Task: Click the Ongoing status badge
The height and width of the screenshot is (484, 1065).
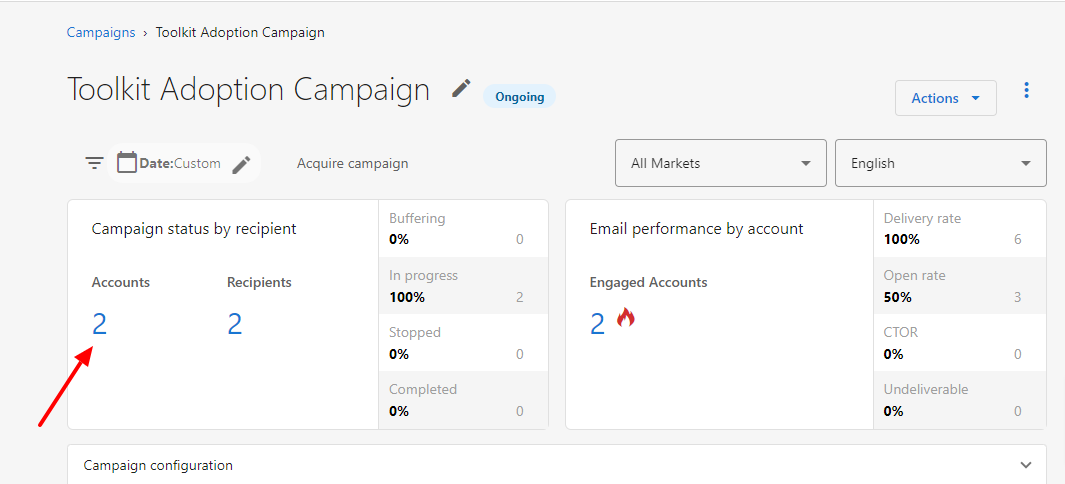Action: point(520,96)
